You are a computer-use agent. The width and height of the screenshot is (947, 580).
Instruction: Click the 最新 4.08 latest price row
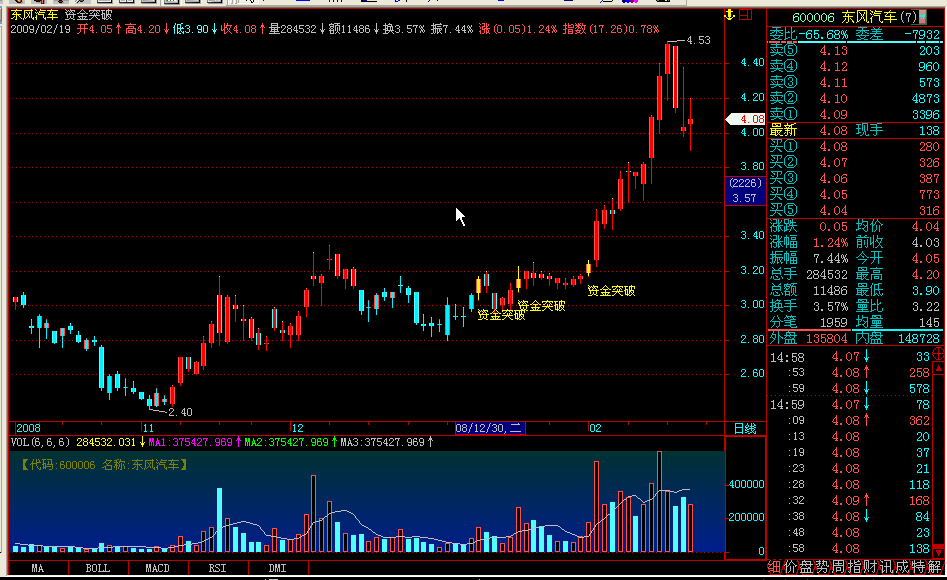(x=855, y=130)
